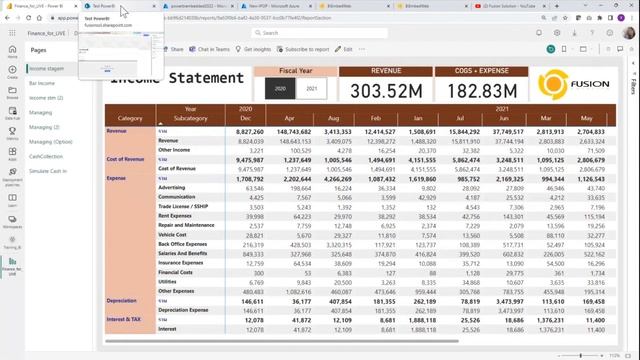Click the Dec column header
Image resolution: width=640 pixels, height=360 pixels.
245,118
